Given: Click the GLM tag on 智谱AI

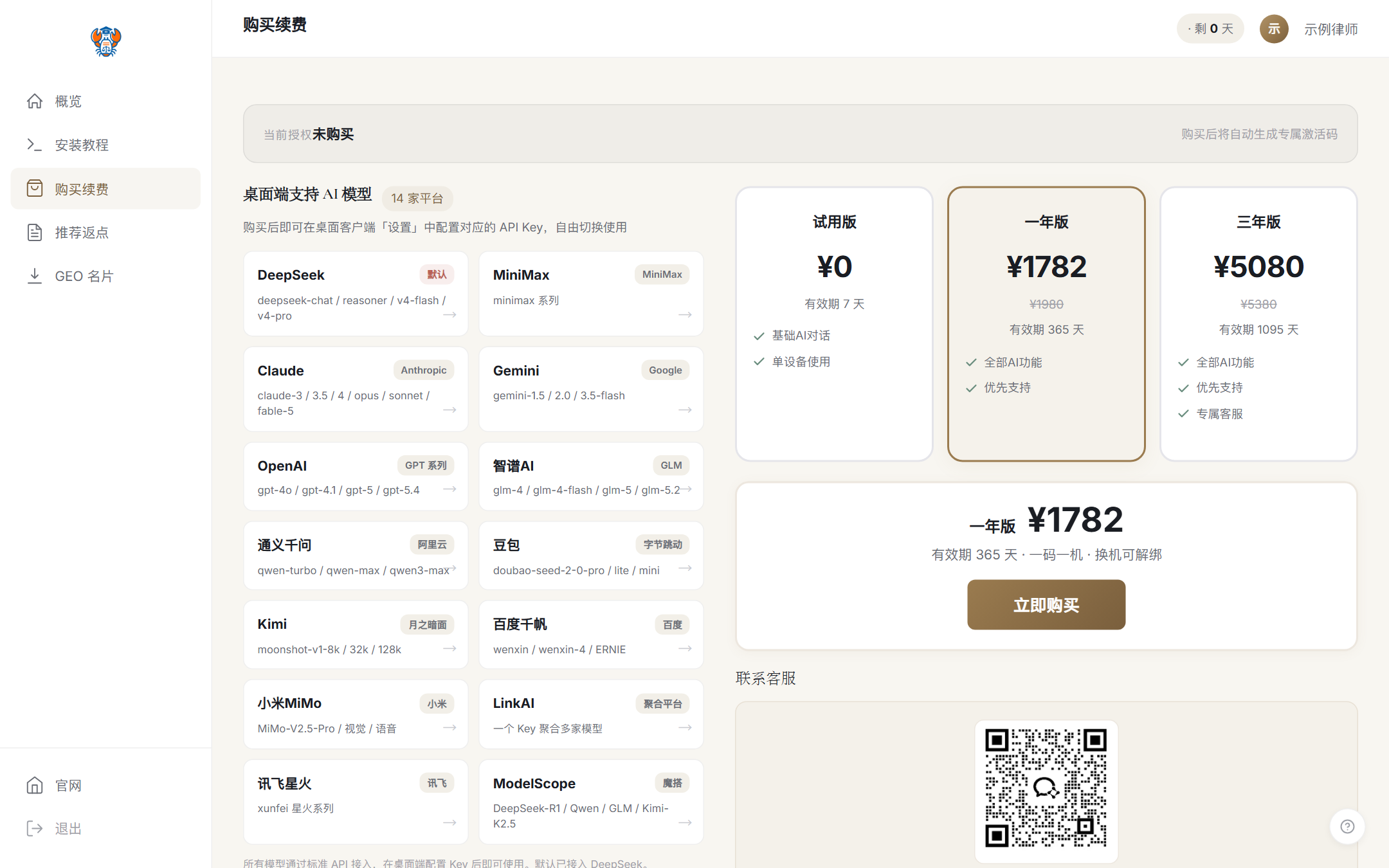Looking at the screenshot, I should (671, 466).
